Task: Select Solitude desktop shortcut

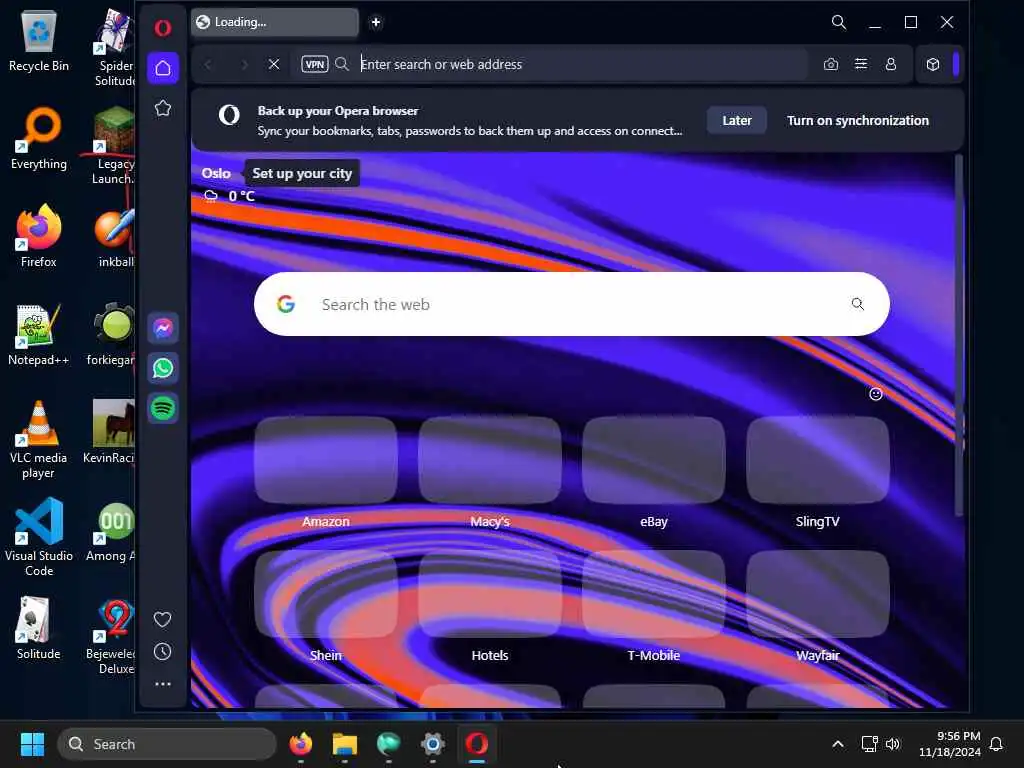Action: (39, 628)
